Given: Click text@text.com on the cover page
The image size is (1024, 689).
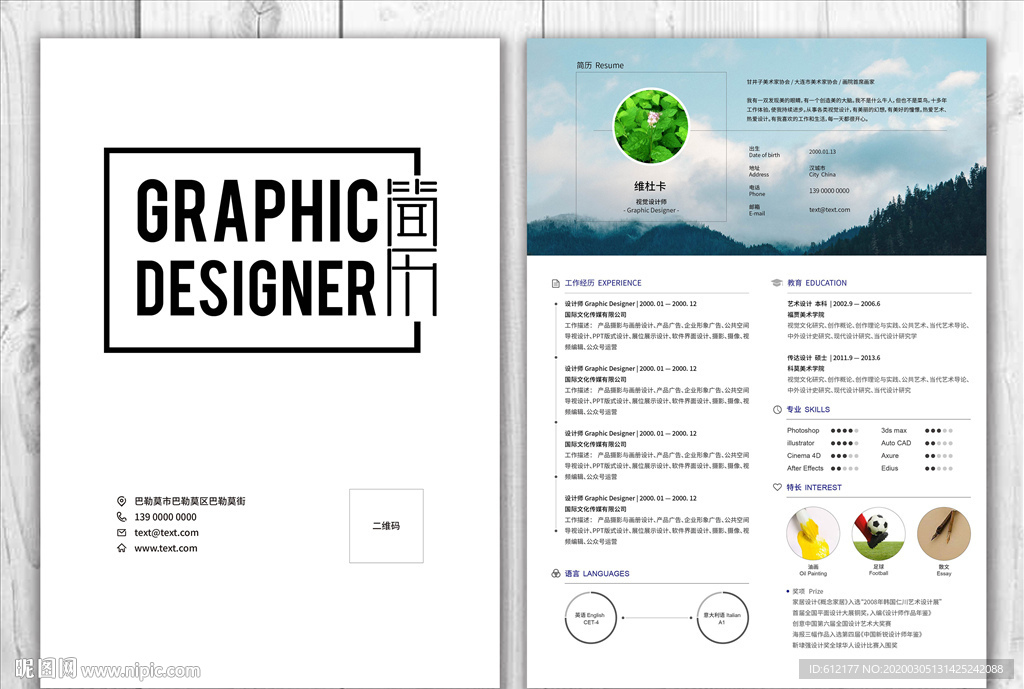Looking at the screenshot, I should point(167,532).
